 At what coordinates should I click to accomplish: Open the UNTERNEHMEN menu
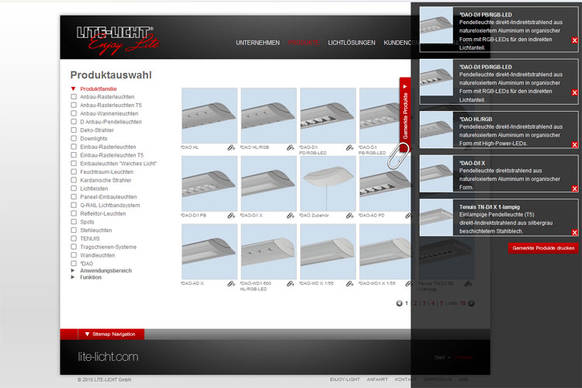tap(258, 43)
